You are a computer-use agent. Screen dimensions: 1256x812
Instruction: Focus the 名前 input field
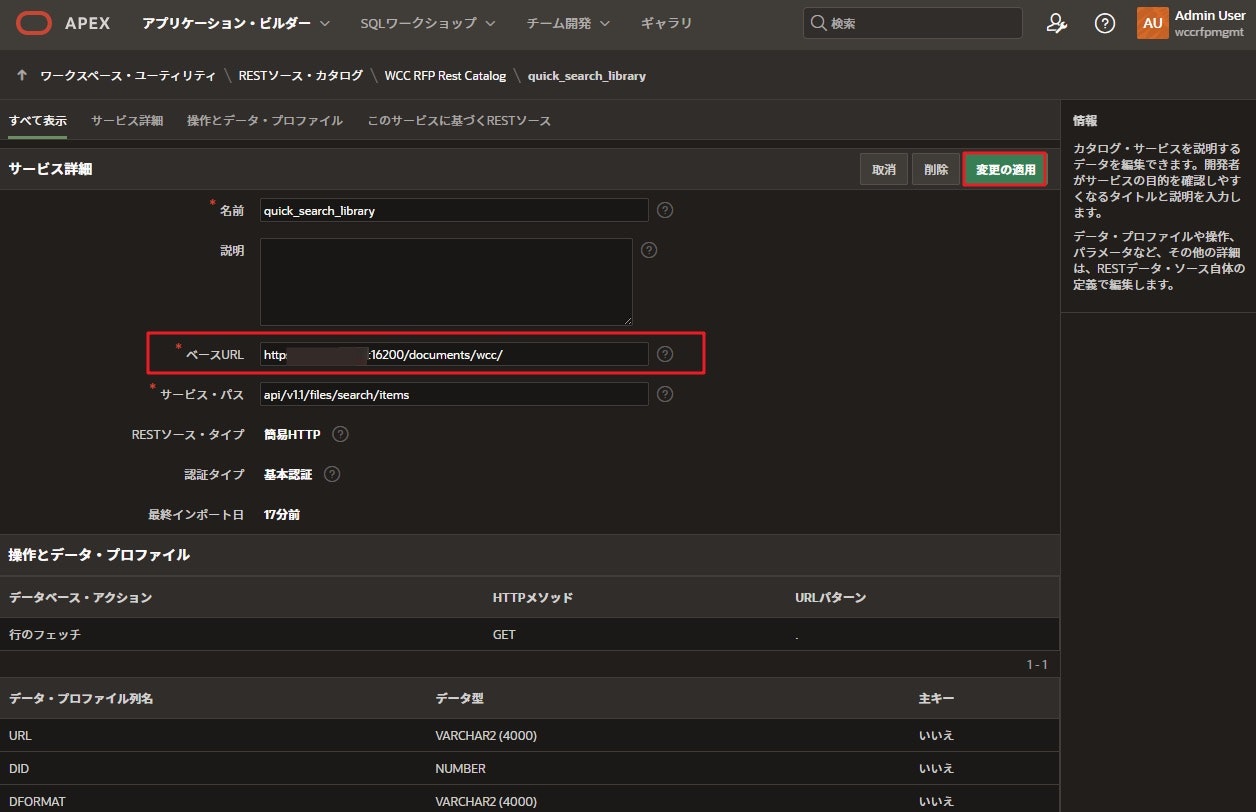pos(454,210)
